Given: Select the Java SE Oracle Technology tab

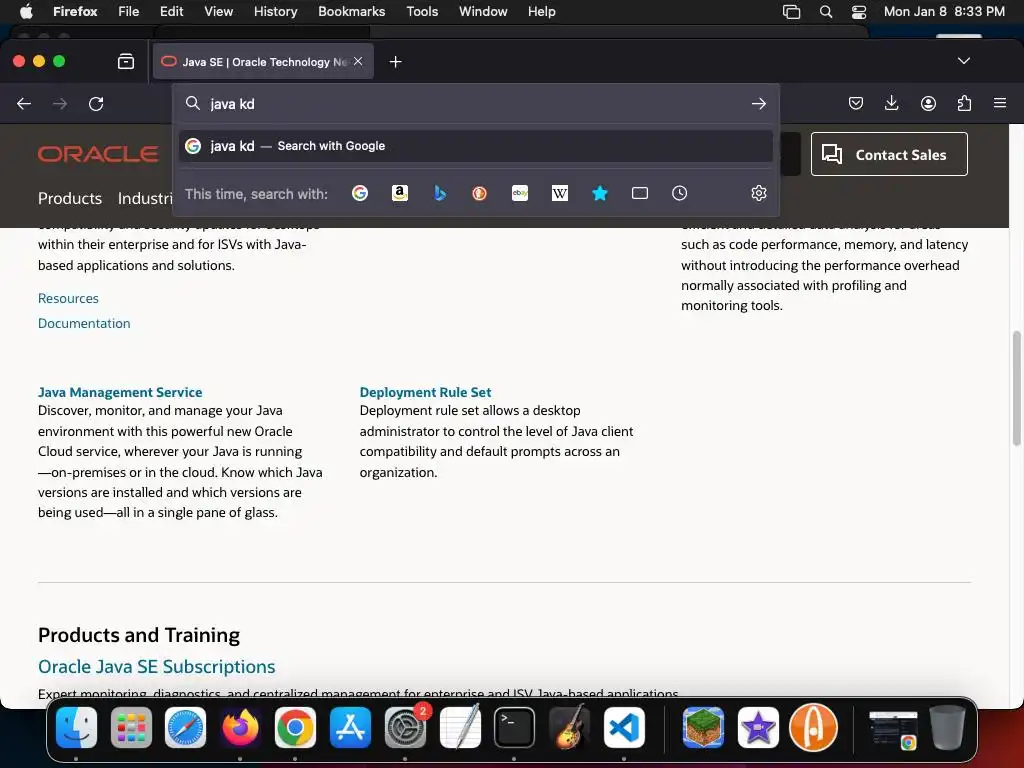Looking at the screenshot, I should [261, 61].
